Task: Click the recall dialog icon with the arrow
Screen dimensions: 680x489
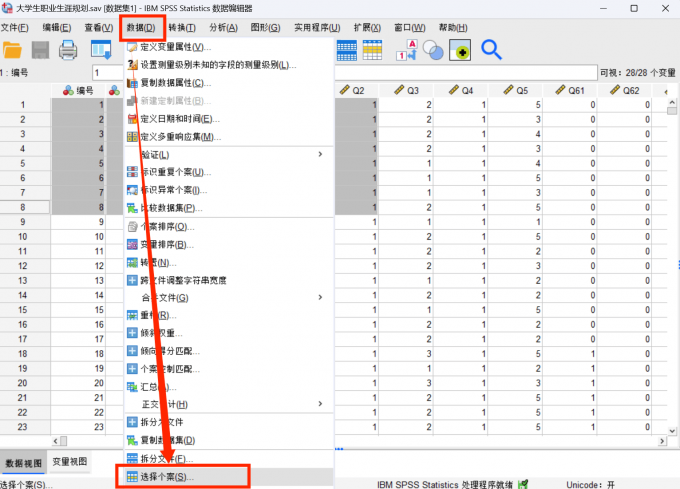Action: 101,50
